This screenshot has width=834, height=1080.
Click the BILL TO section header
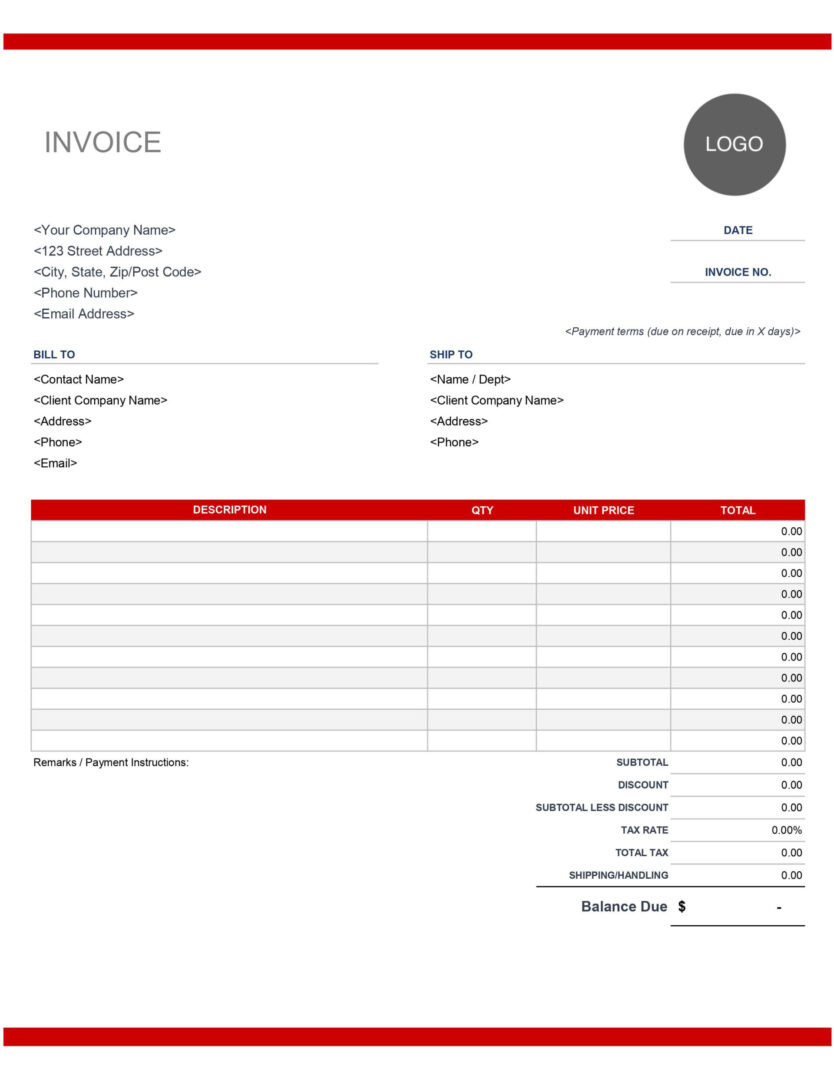(x=51, y=354)
